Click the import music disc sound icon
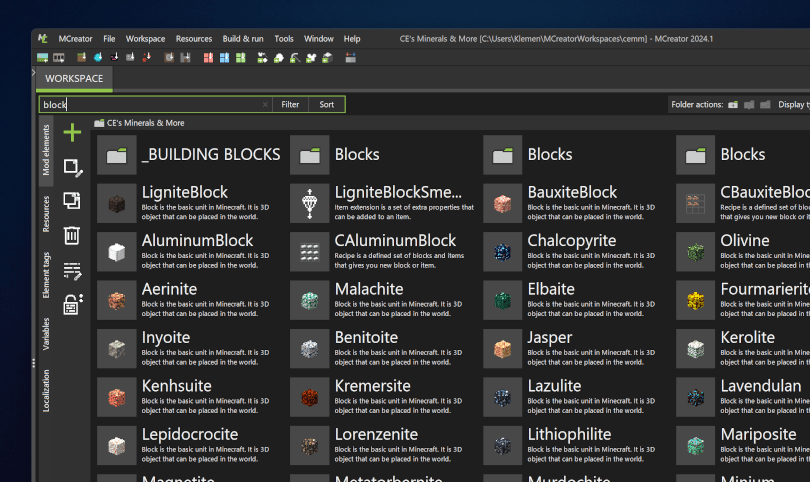This screenshot has height=482, width=810. click(114, 57)
